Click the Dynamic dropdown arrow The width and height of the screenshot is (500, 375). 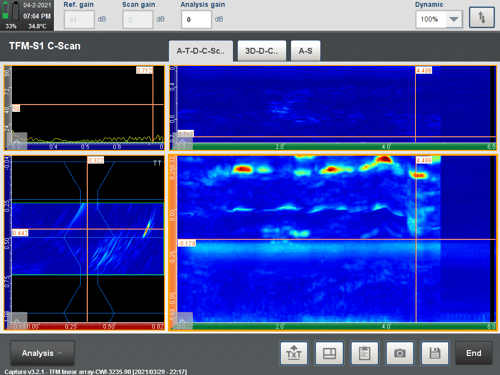[454, 19]
